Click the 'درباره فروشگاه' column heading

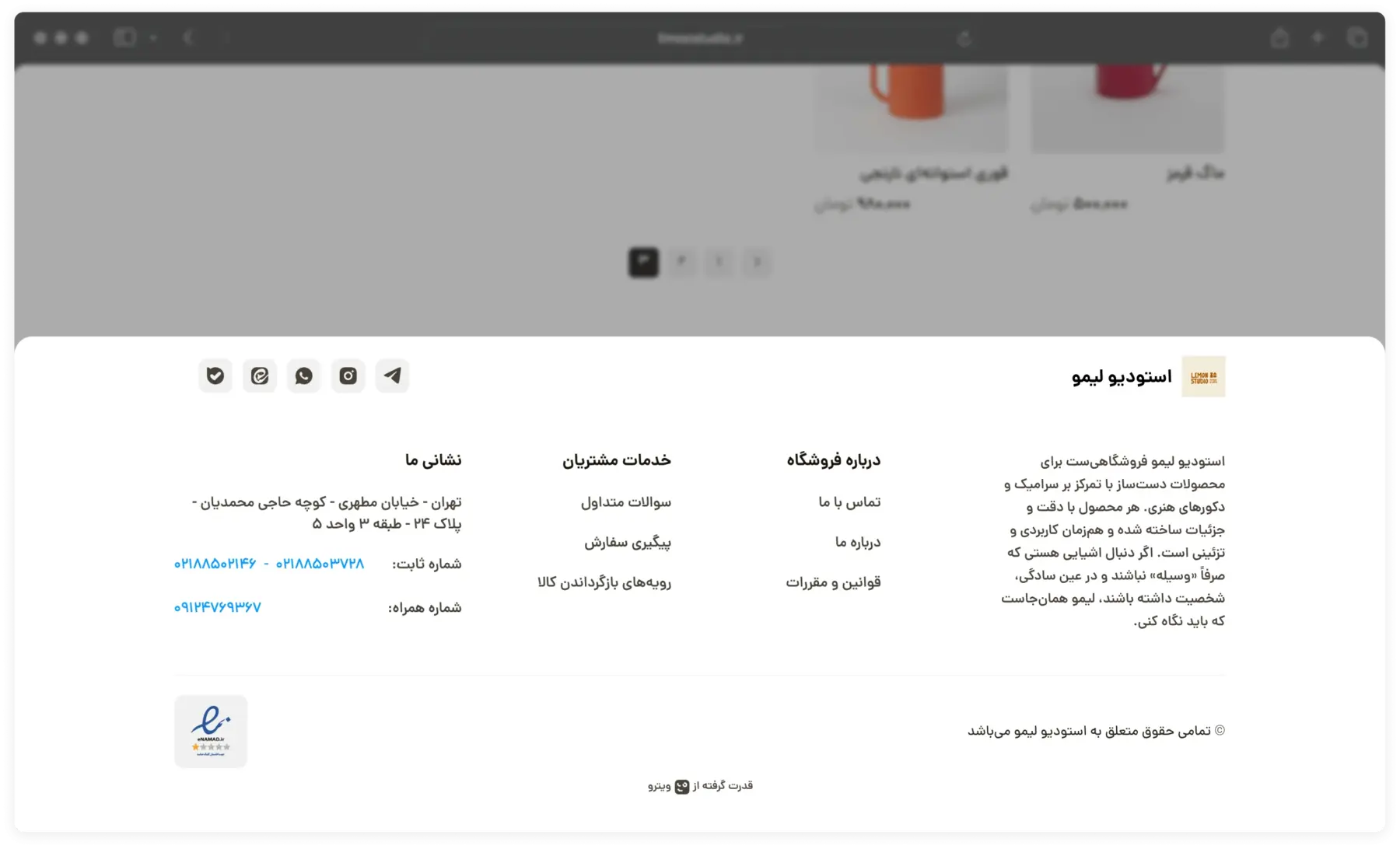834,460
